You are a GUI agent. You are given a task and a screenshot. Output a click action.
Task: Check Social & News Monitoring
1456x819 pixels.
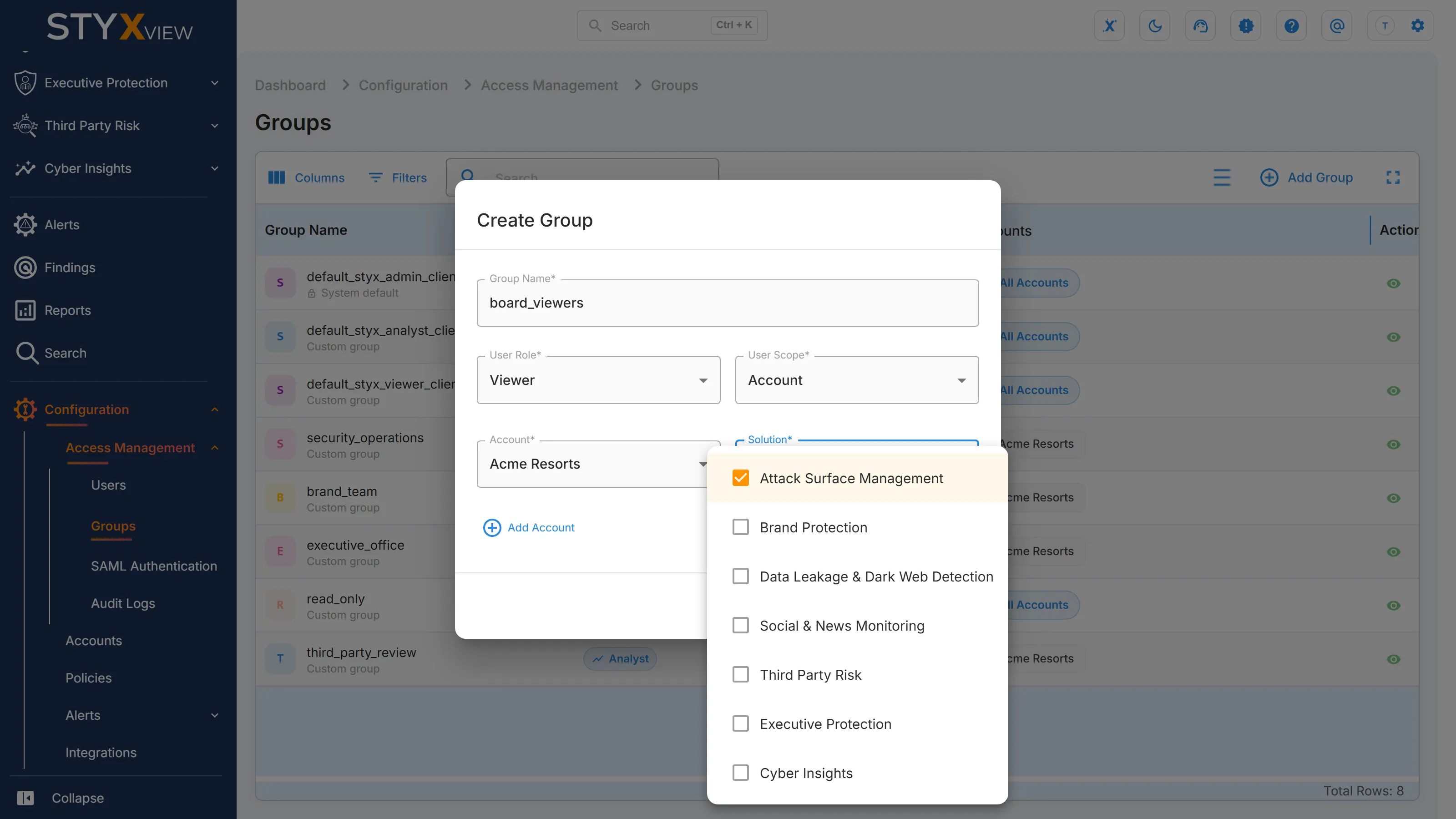(740, 626)
